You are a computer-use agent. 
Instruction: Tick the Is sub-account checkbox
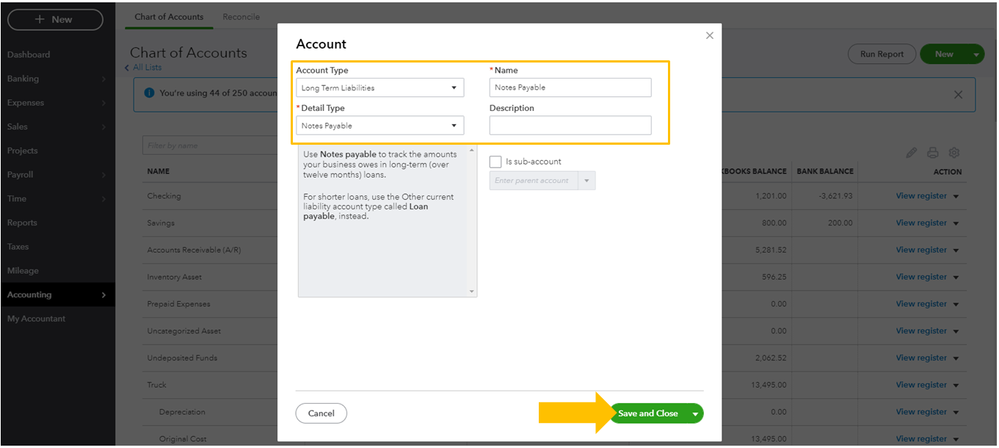(x=496, y=162)
